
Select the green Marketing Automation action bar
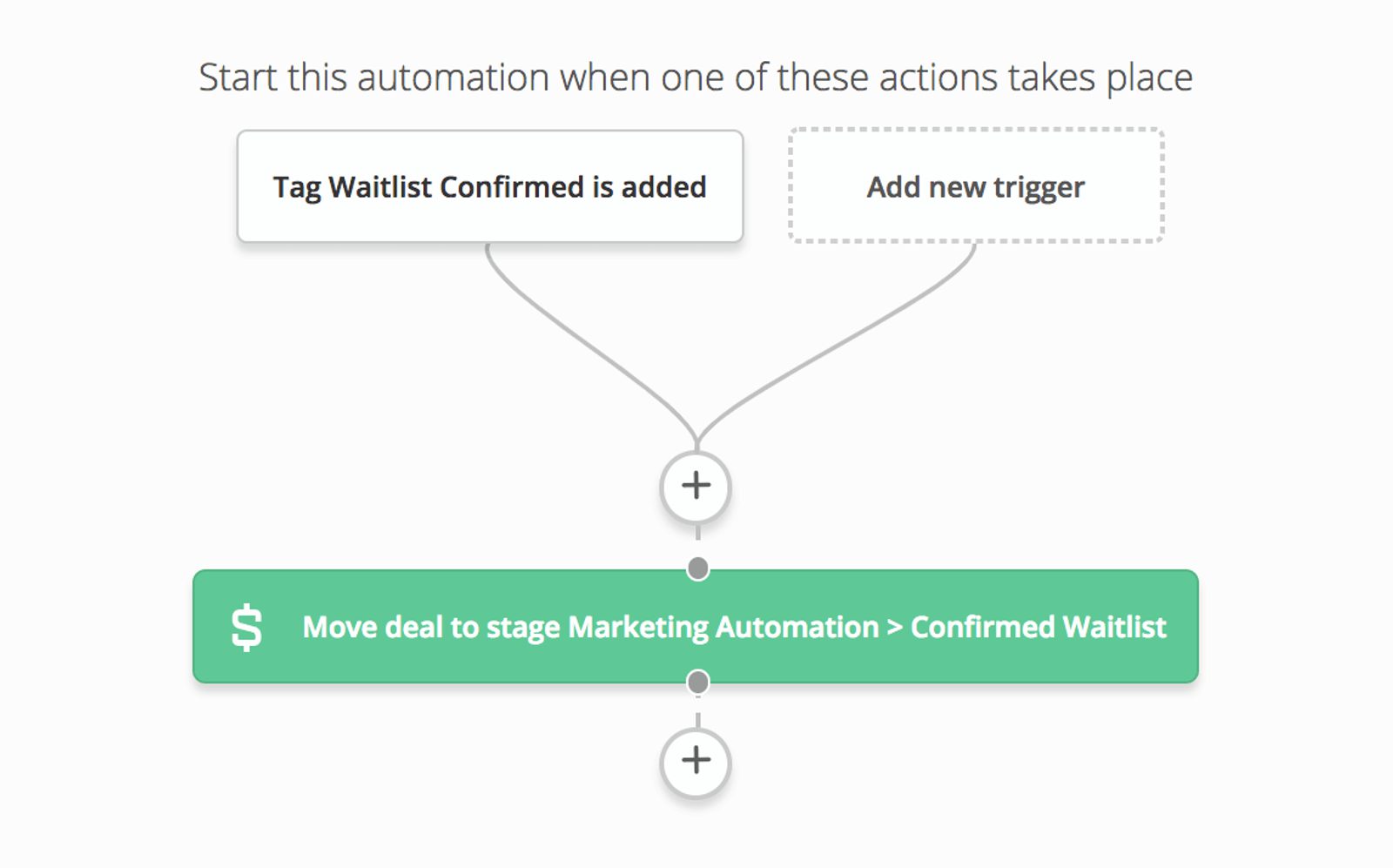tap(696, 625)
